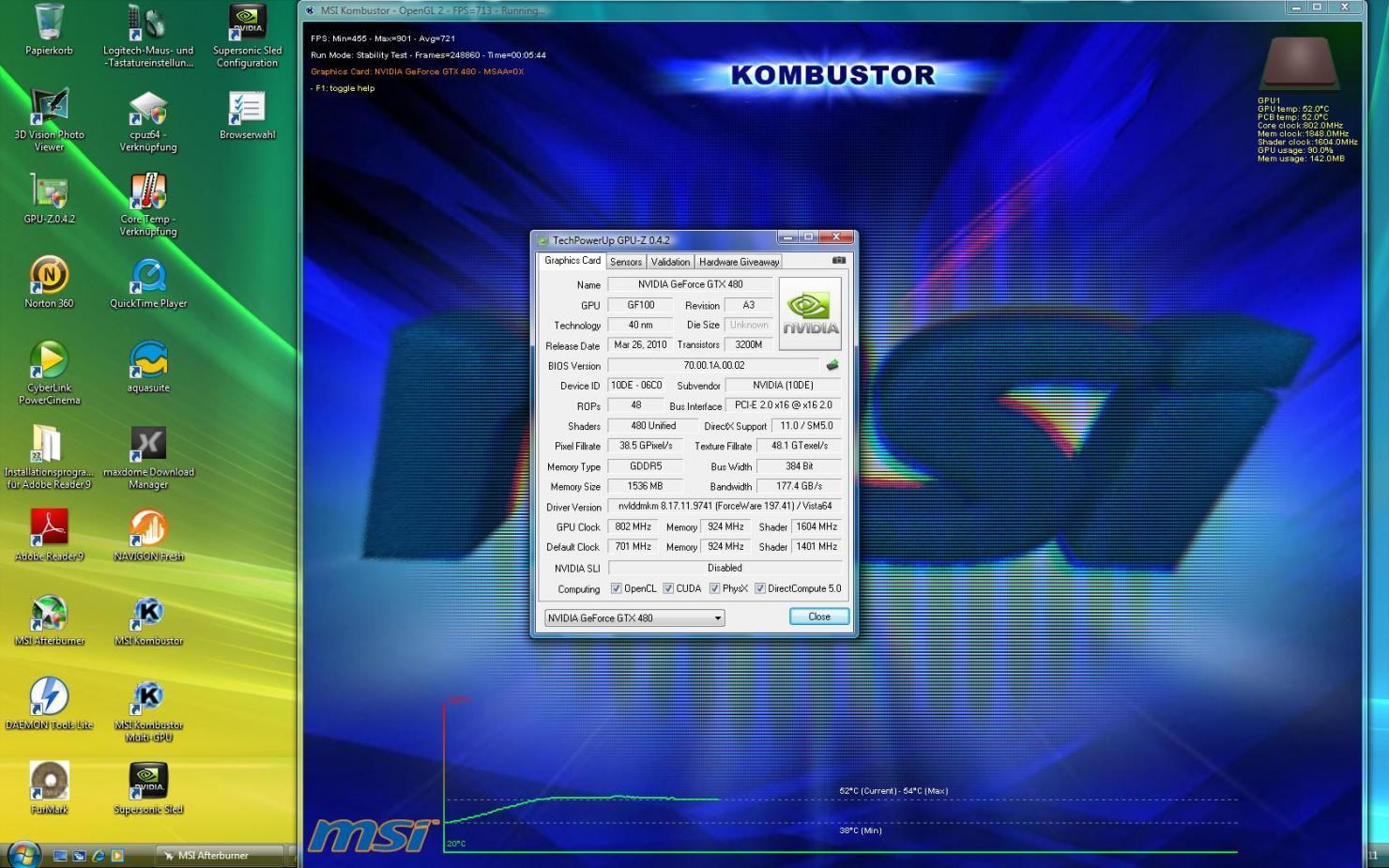1389x868 pixels.
Task: Toggle the OpenCL checkbox
Action: click(x=616, y=588)
